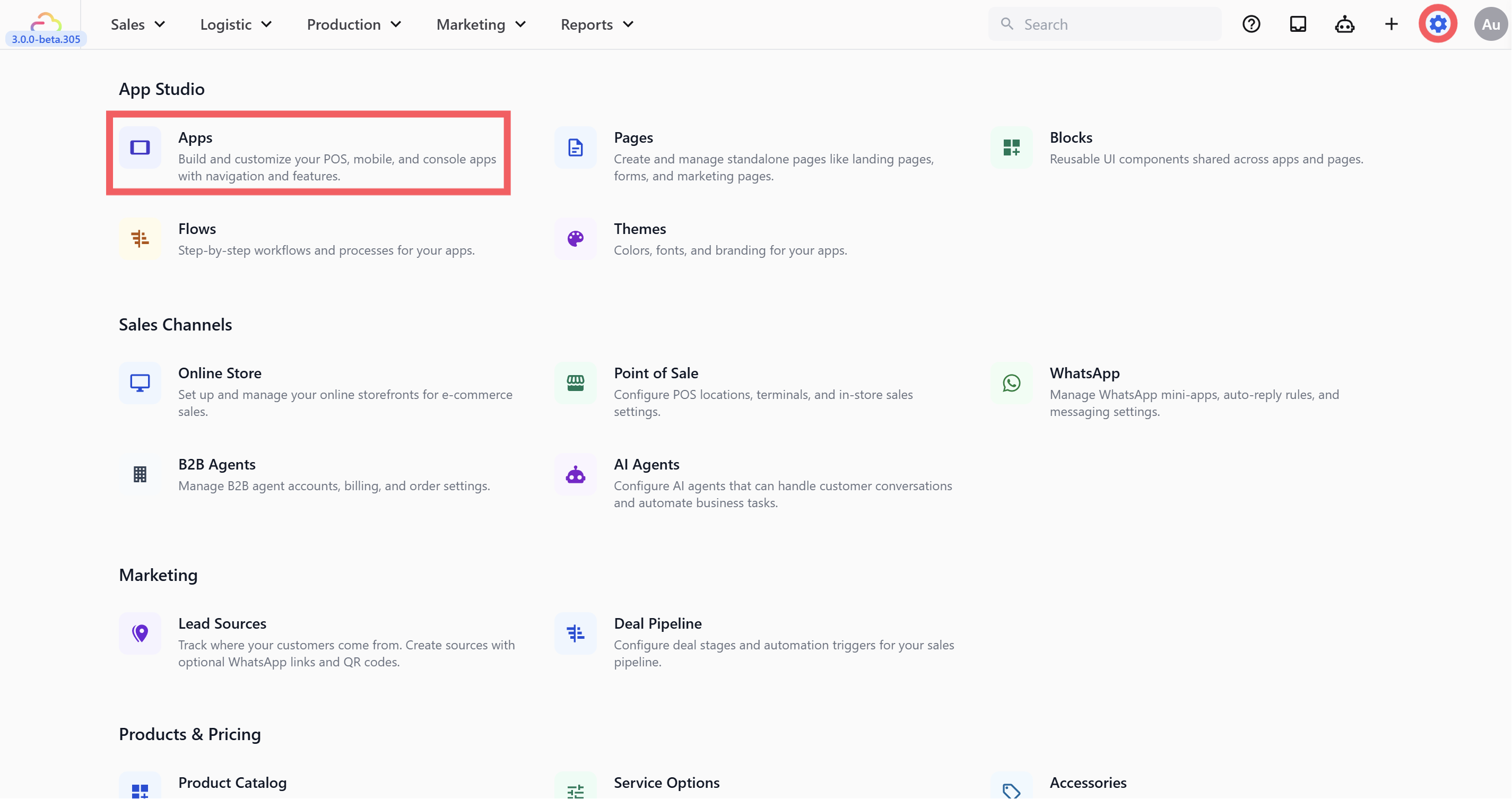Image resolution: width=1512 pixels, height=799 pixels.
Task: Open the settings gear icon
Action: tap(1437, 24)
